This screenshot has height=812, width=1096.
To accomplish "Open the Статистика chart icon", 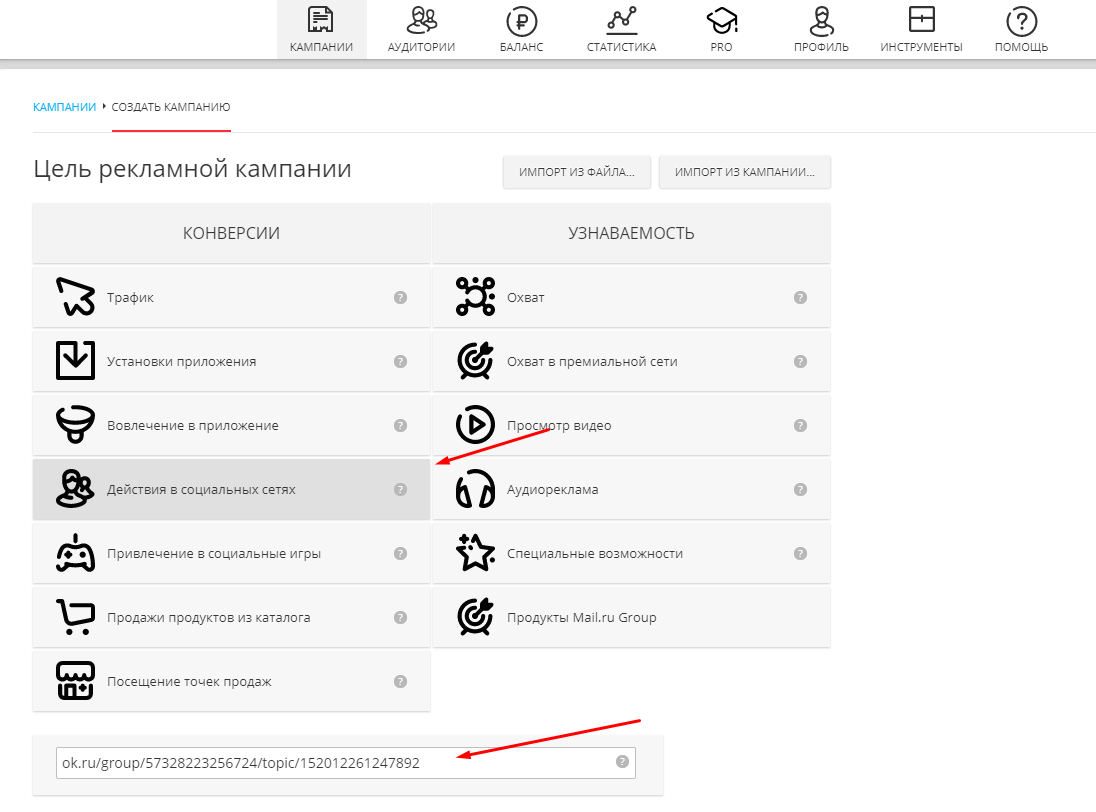I will click(x=621, y=20).
